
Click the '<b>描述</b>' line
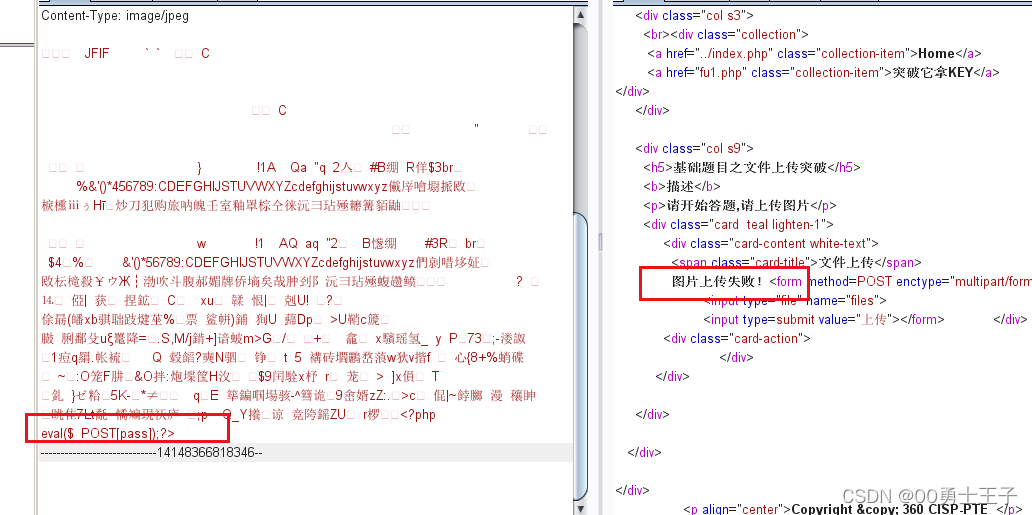pyautogui.click(x=683, y=186)
